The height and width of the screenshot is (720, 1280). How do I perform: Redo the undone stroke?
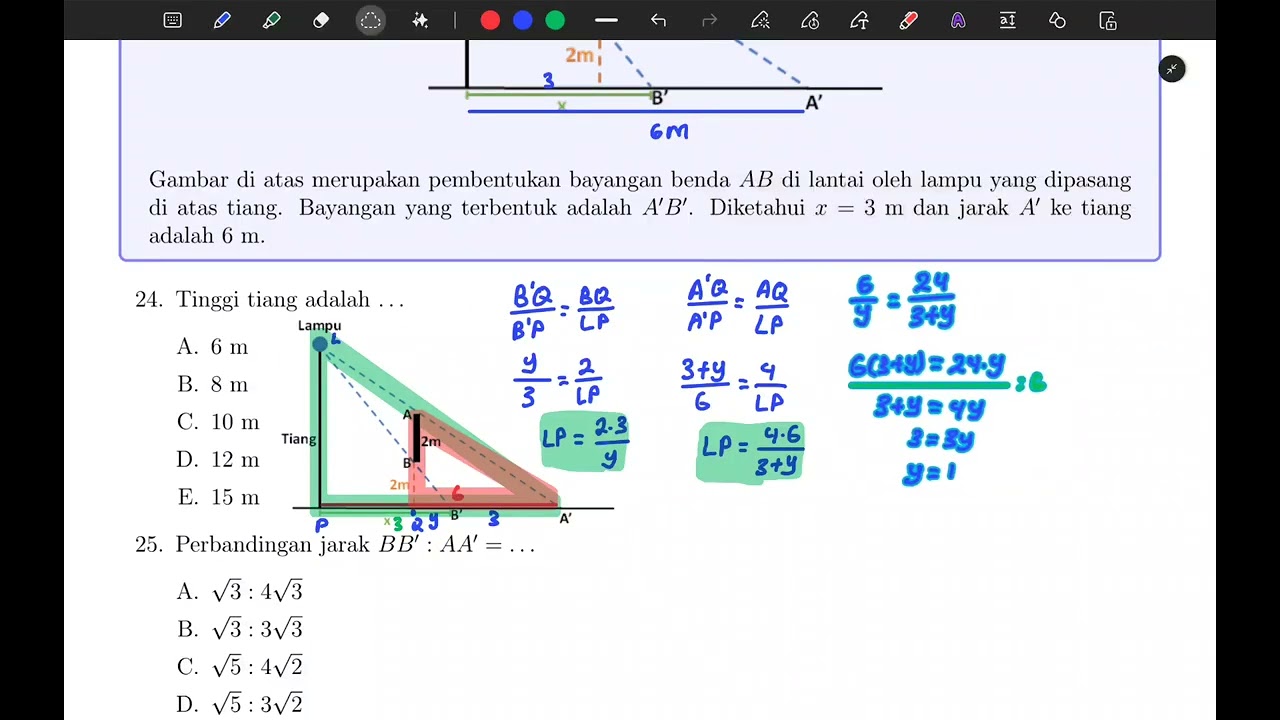710,20
